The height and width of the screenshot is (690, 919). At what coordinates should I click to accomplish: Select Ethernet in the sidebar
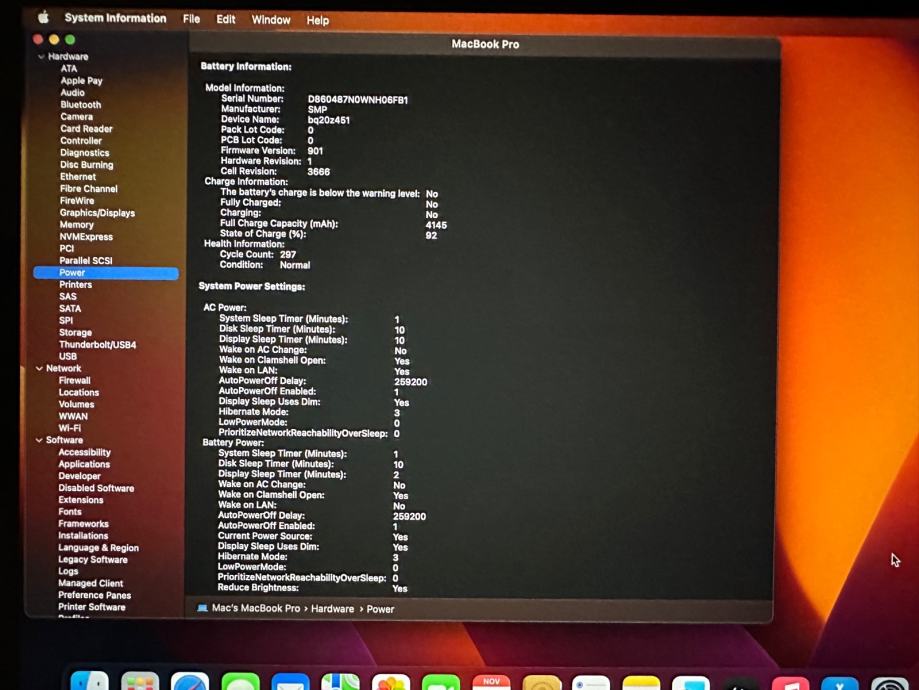click(x=78, y=177)
